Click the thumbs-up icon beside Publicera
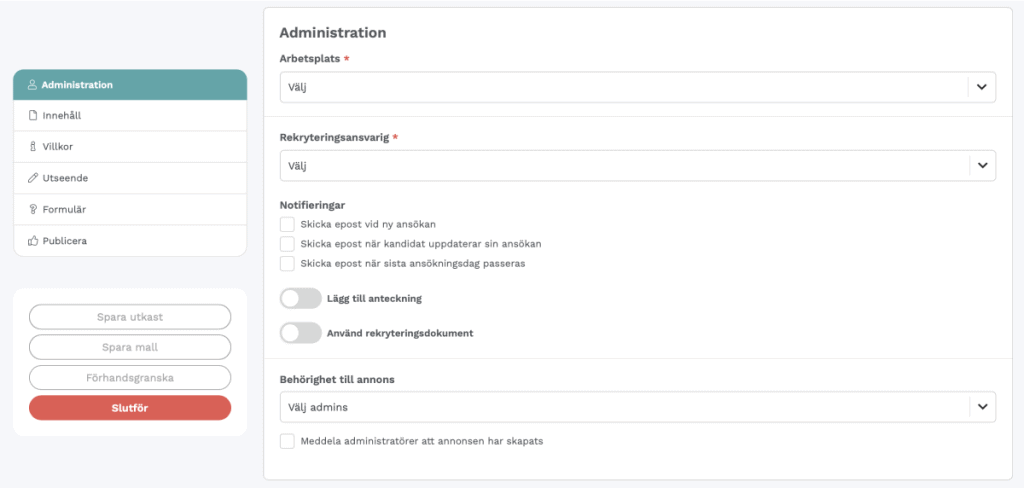The width and height of the screenshot is (1024, 488). point(33,241)
